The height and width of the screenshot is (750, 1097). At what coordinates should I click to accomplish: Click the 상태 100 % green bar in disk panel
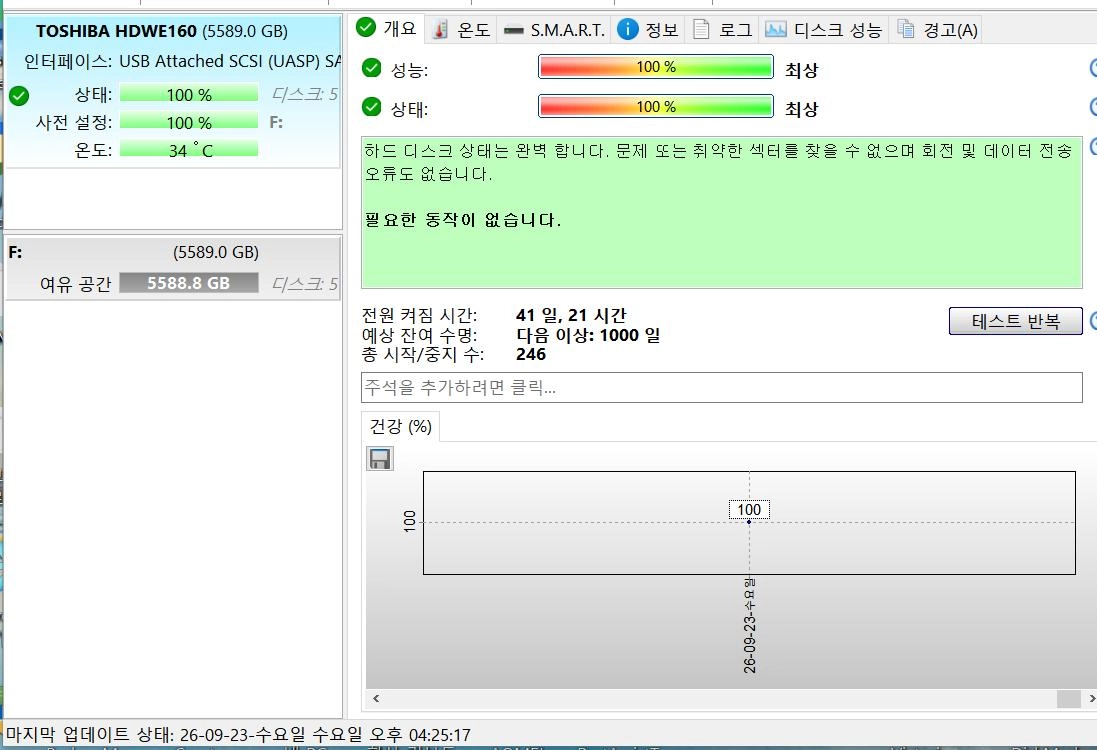(x=189, y=94)
